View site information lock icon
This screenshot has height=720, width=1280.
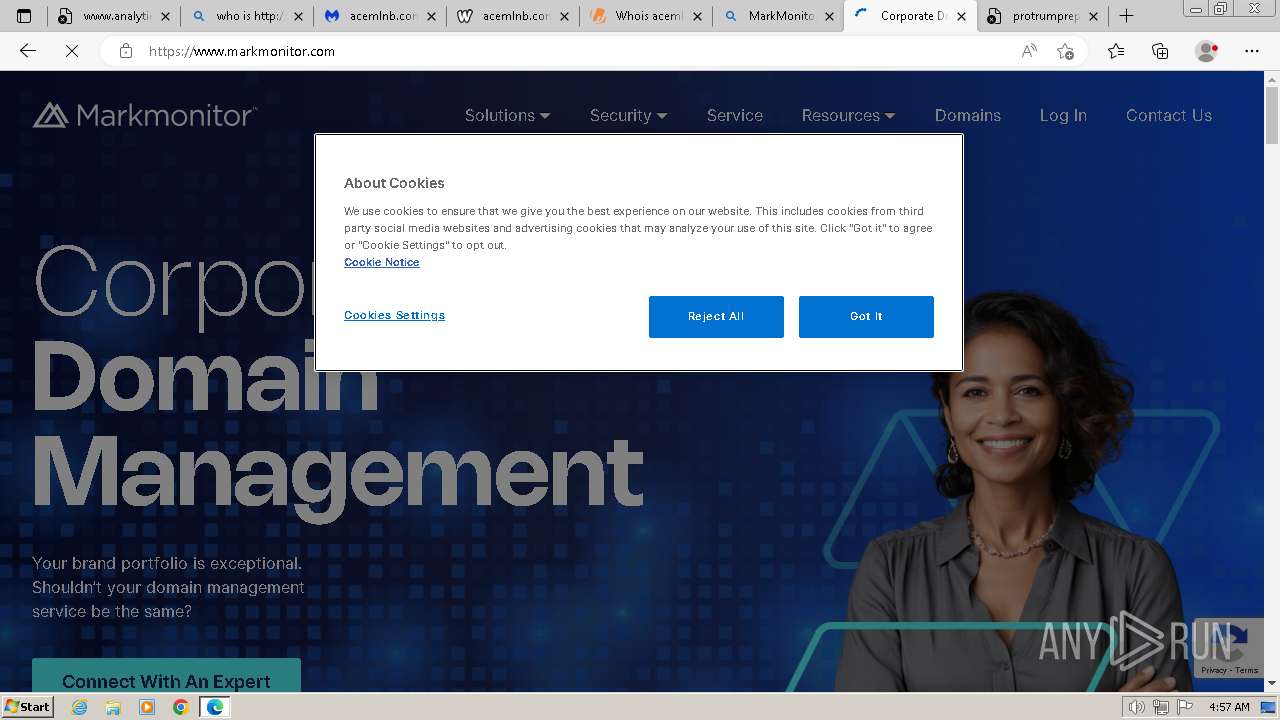[126, 51]
